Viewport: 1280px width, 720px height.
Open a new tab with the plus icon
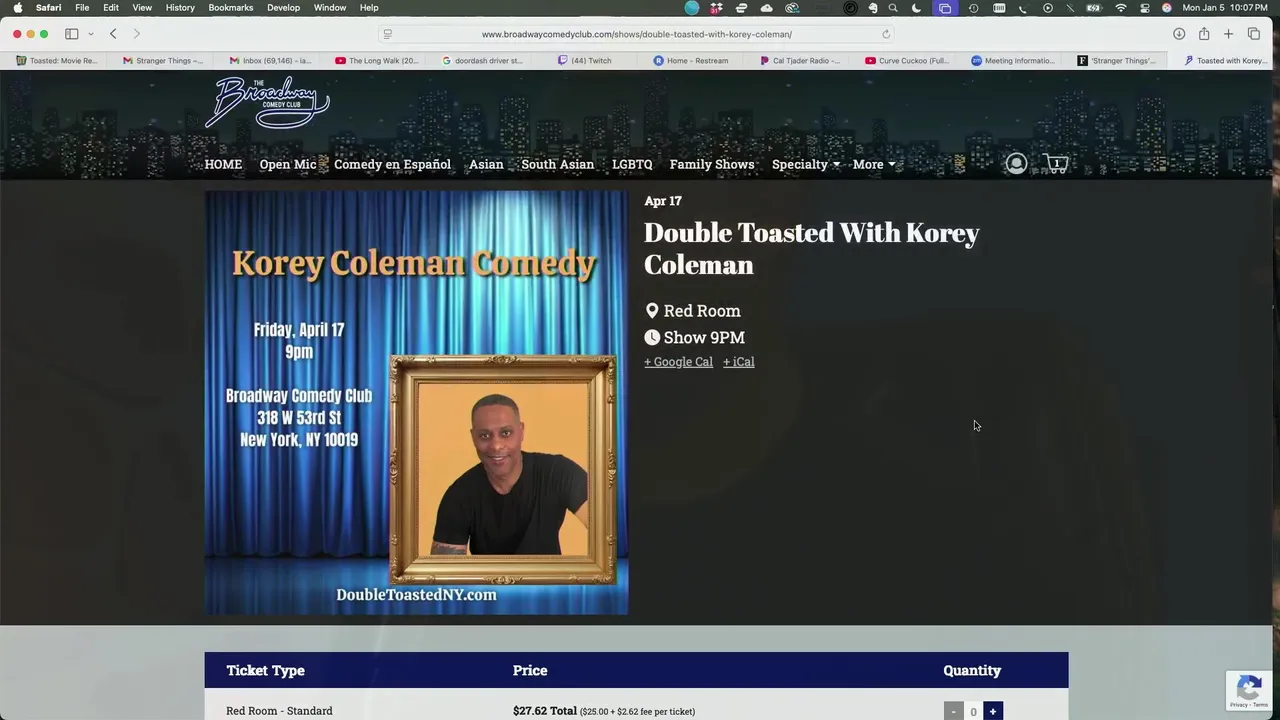click(x=1228, y=34)
